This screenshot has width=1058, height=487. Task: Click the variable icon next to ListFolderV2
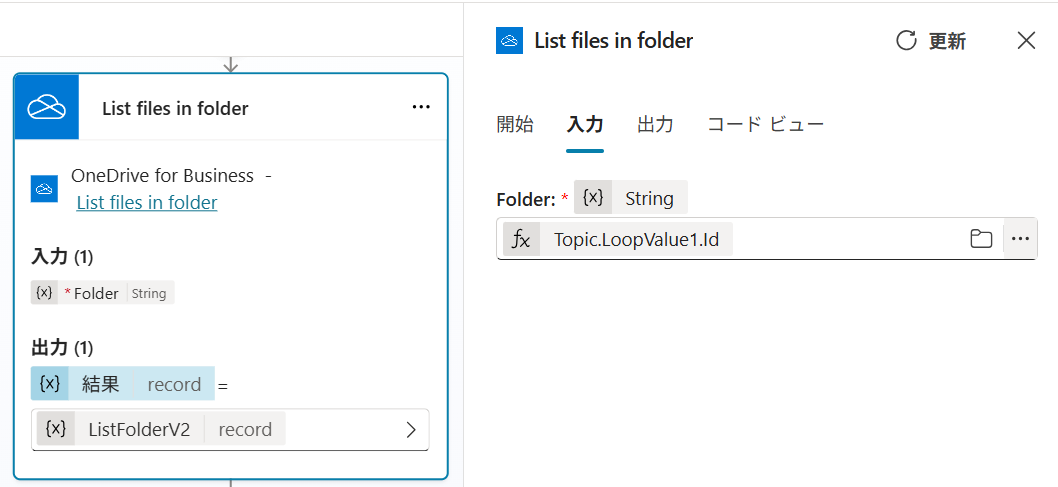56,429
